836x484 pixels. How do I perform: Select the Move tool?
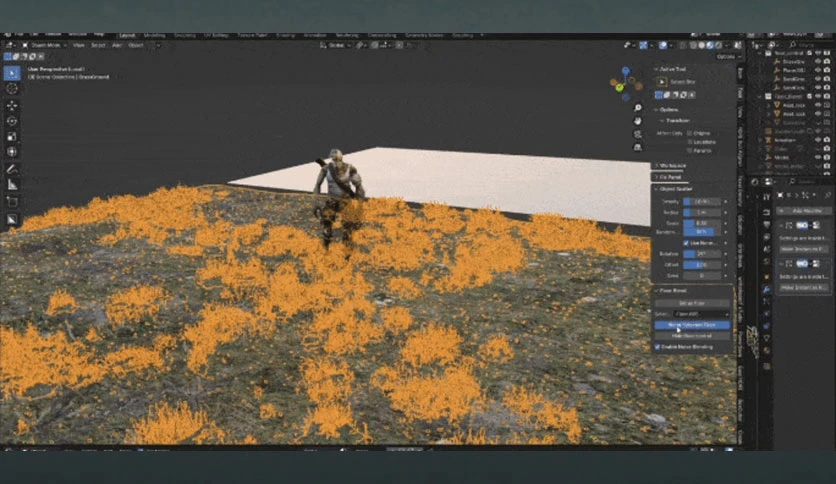[x=12, y=106]
